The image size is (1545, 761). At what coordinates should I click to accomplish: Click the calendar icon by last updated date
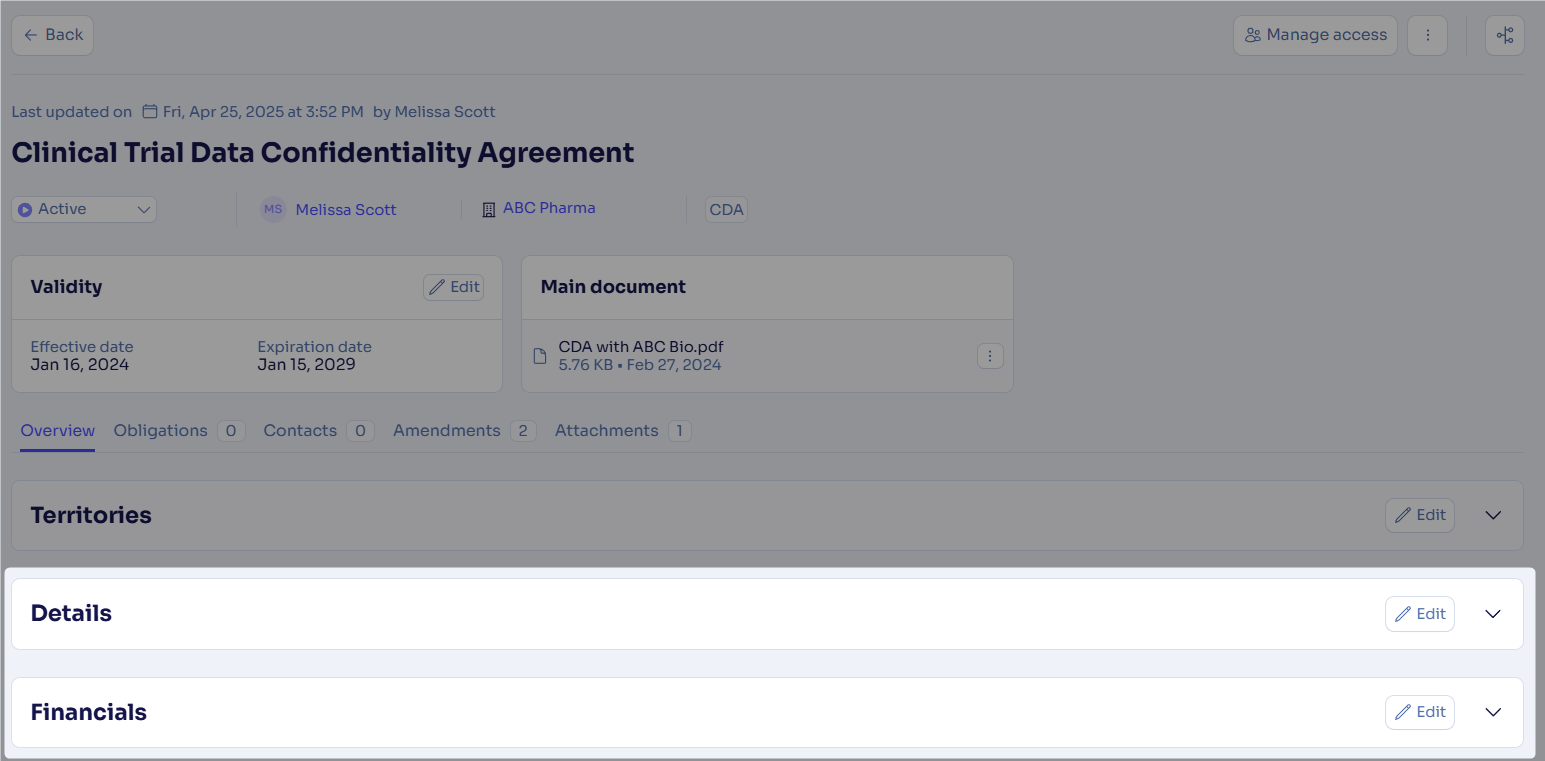pyautogui.click(x=150, y=111)
